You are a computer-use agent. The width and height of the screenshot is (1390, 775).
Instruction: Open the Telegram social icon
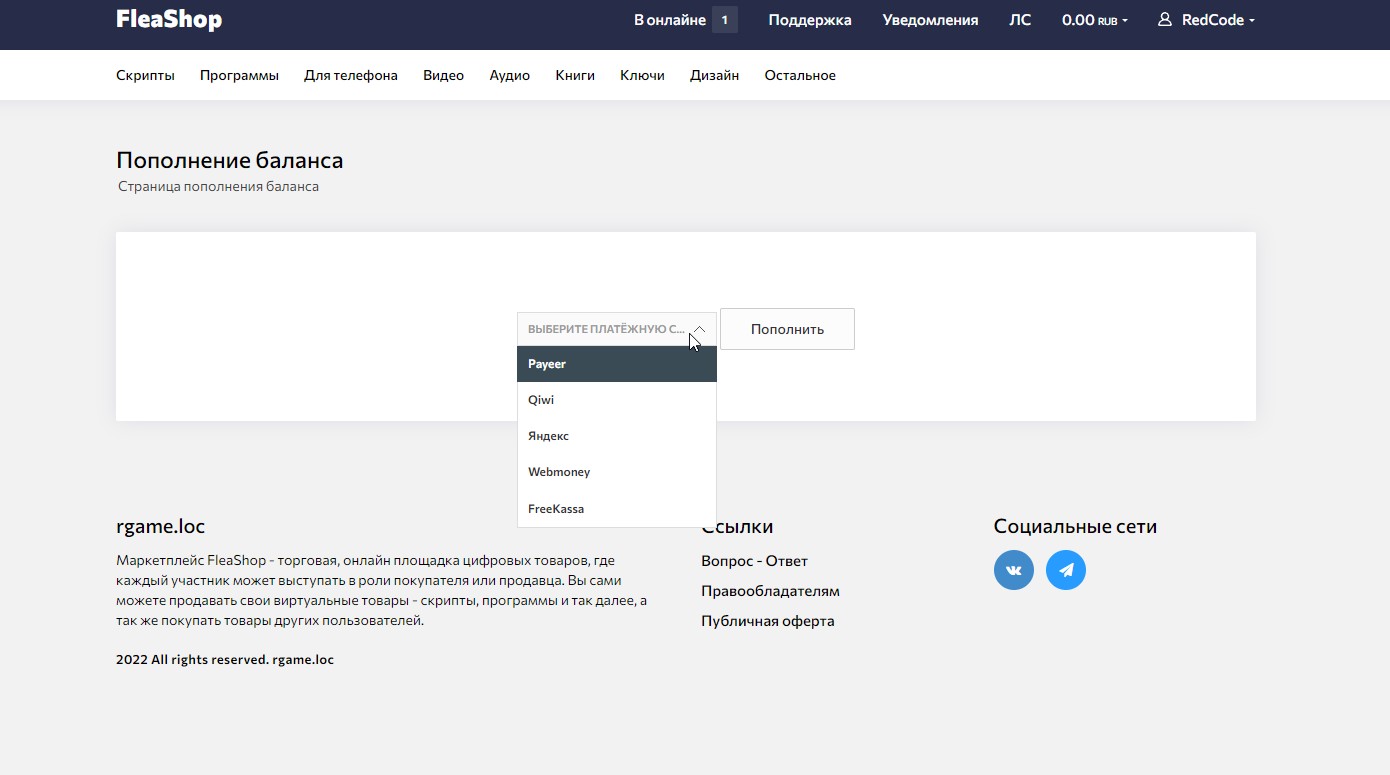[x=1065, y=570]
